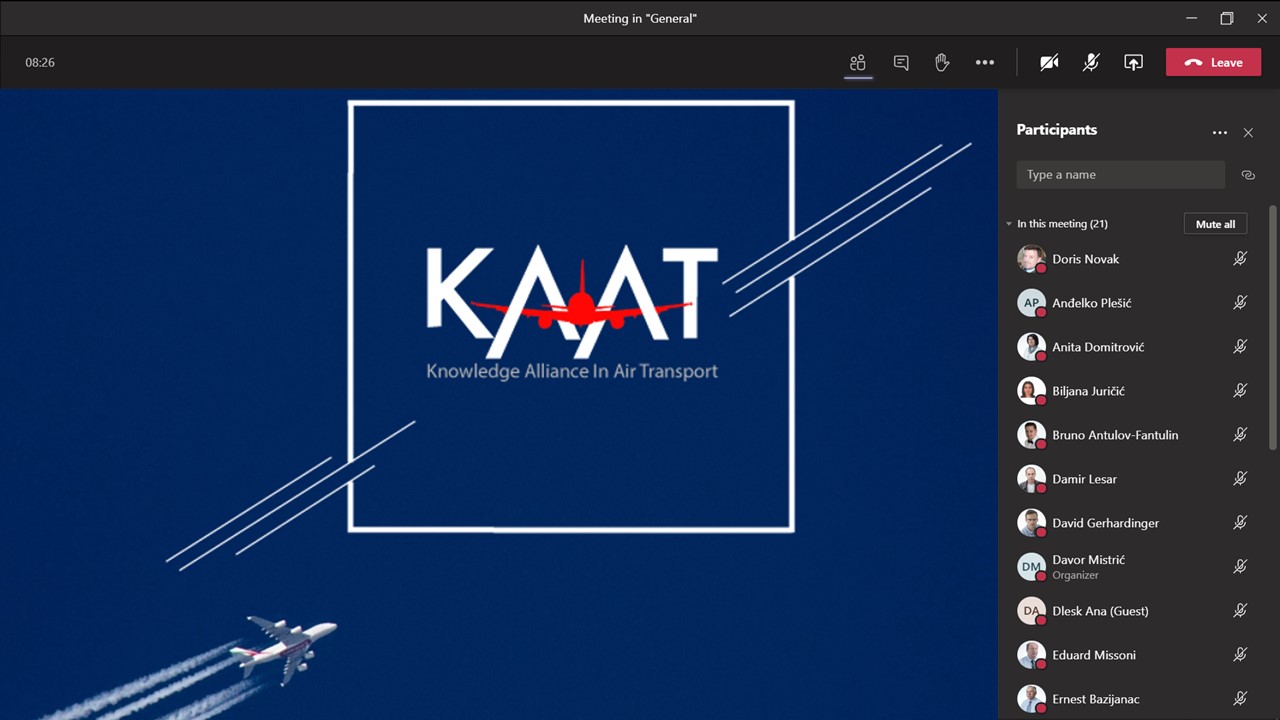Unmute your microphone in meeting toolbar
Image resolution: width=1280 pixels, height=720 pixels.
(1091, 62)
